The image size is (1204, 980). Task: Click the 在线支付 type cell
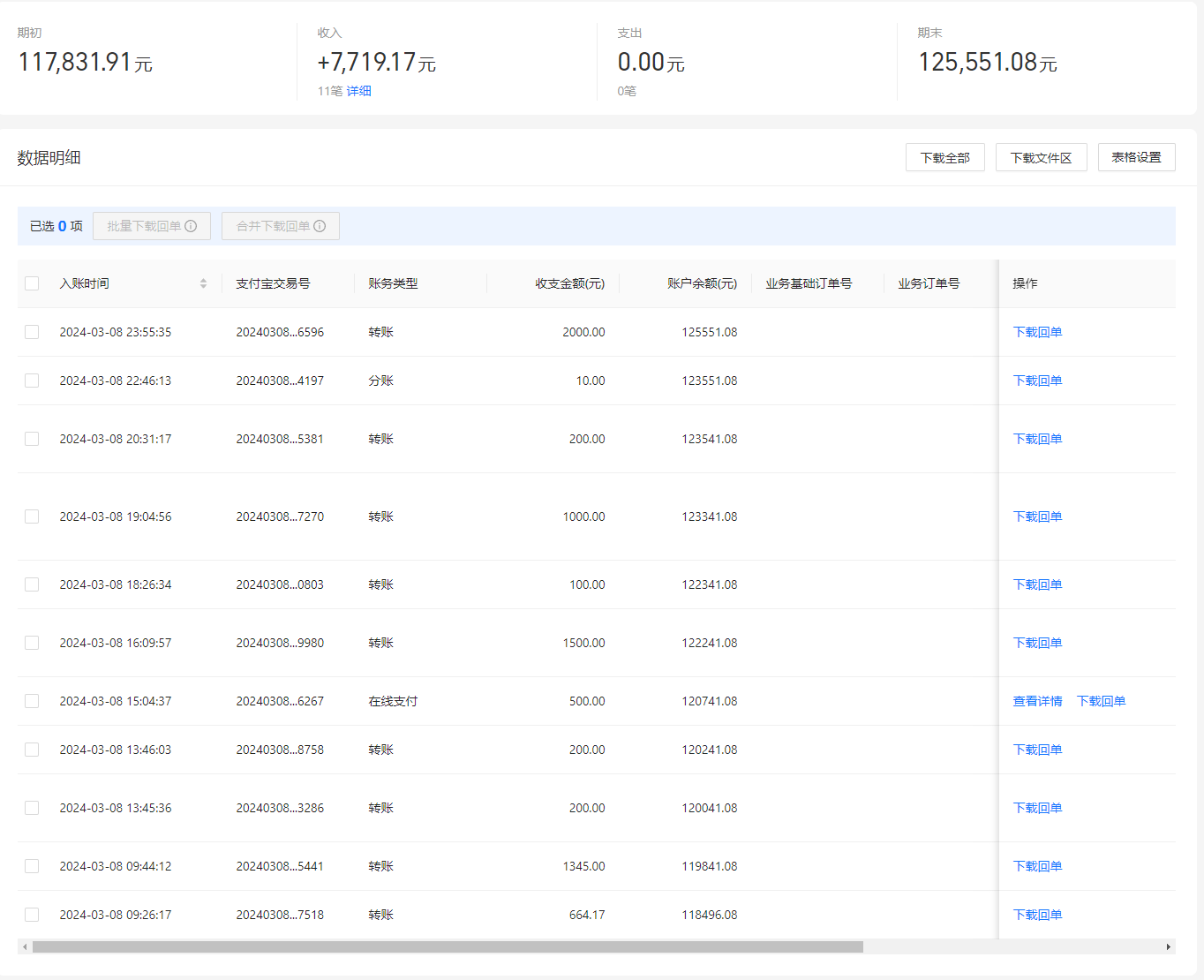coord(393,701)
